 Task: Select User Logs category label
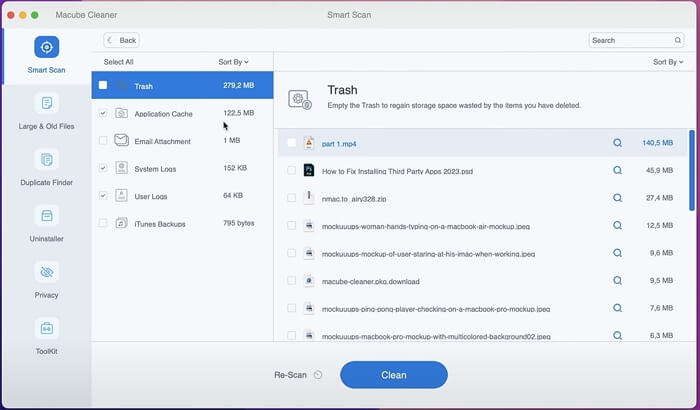(151, 197)
